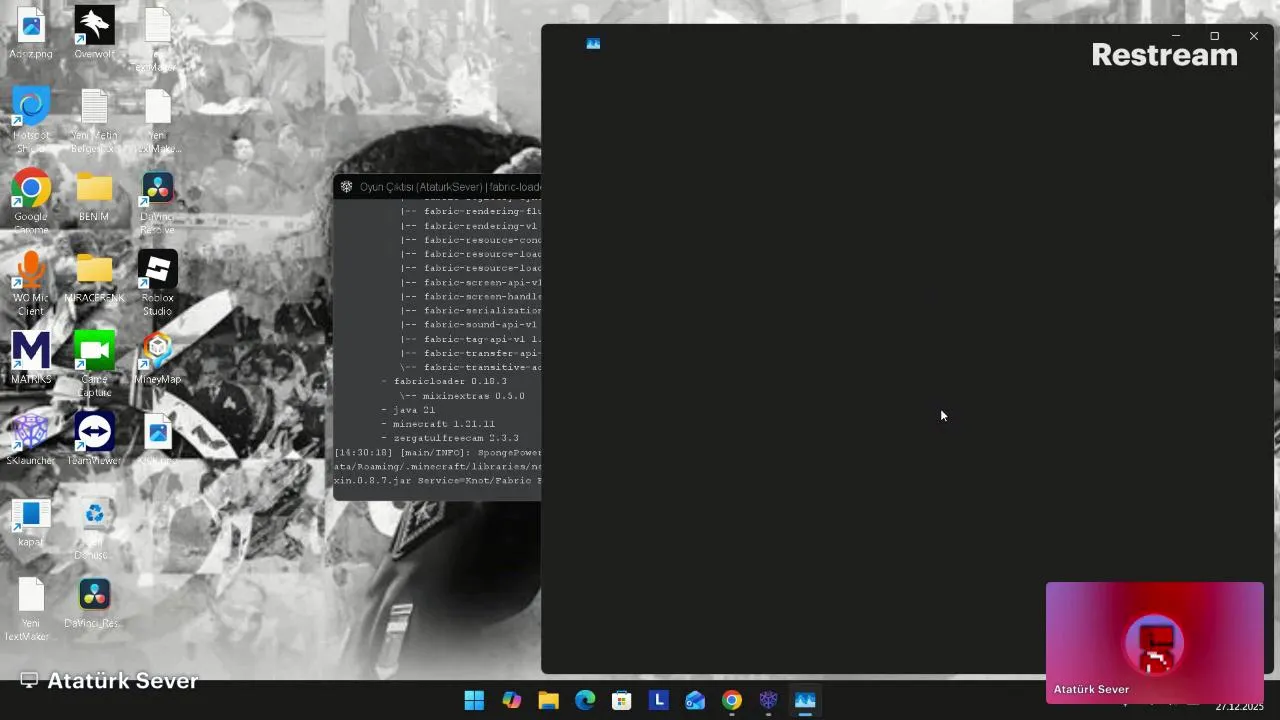Image resolution: width=1280 pixels, height=720 pixels.
Task: Click the Atatürk Sever avatar thumbnail
Action: [x=1155, y=643]
